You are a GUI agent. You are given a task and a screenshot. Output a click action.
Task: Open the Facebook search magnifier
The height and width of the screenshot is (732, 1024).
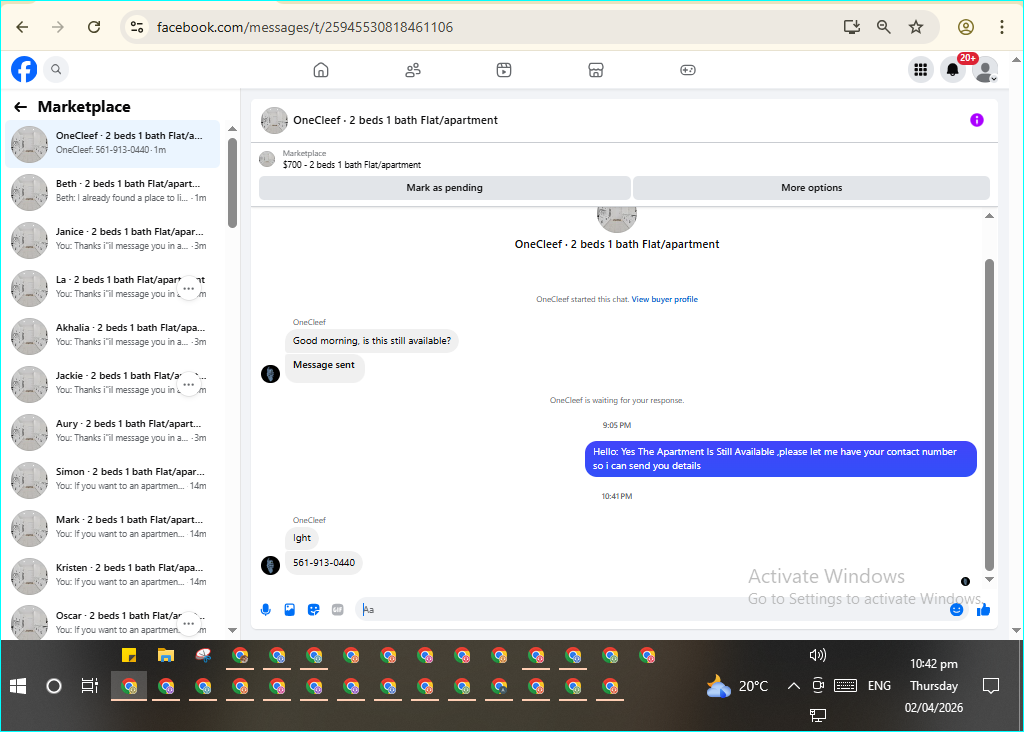(x=56, y=69)
